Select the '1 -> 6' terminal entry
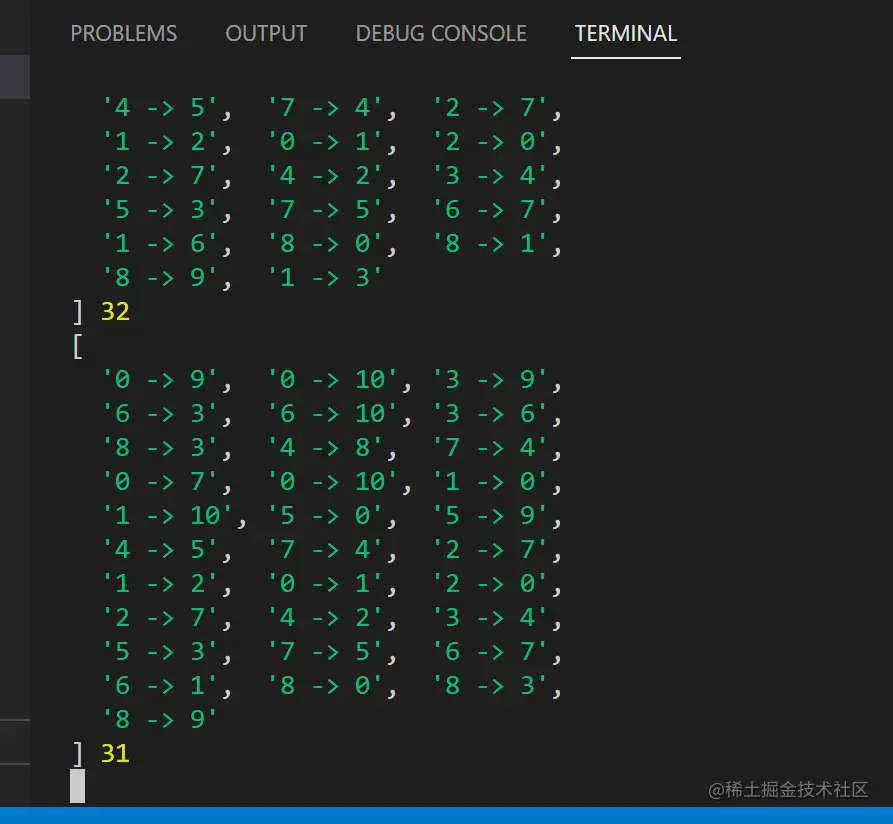Image resolution: width=893 pixels, height=824 pixels. (160, 244)
